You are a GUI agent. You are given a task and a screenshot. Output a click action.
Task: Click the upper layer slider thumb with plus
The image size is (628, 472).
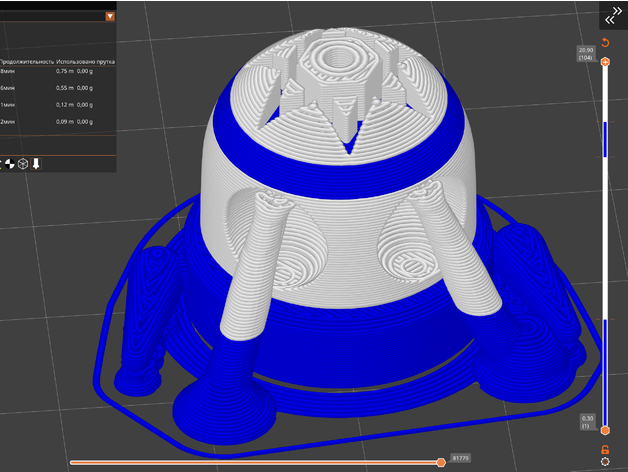coord(605,63)
